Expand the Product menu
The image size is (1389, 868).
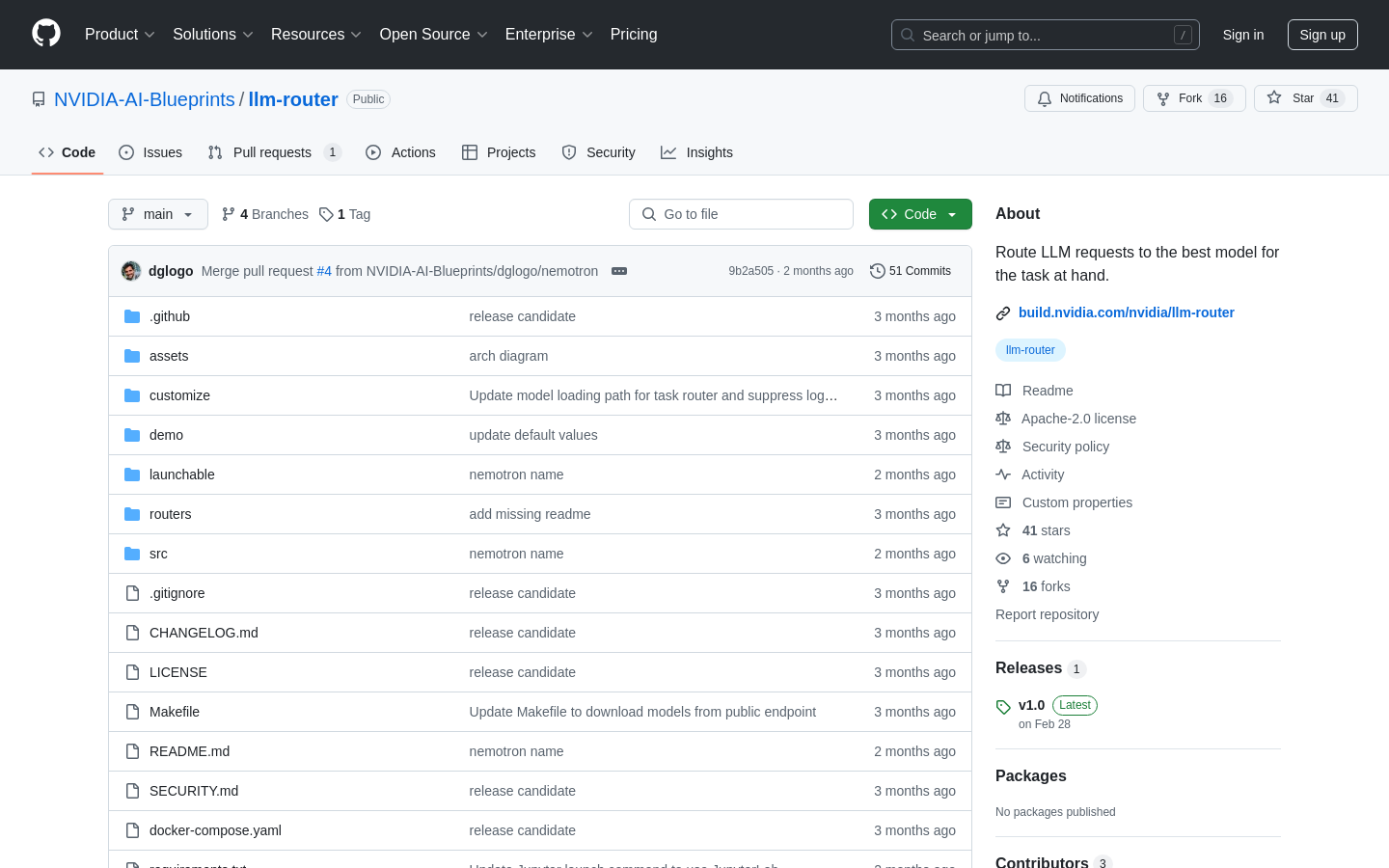[x=120, y=35]
